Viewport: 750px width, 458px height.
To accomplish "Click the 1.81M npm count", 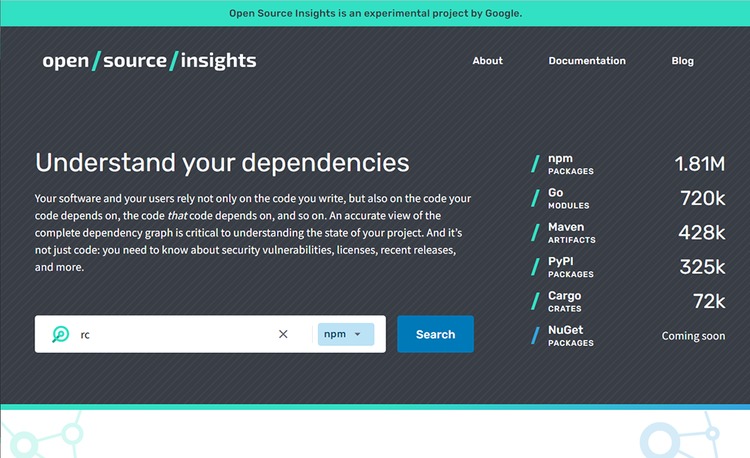I will click(700, 164).
